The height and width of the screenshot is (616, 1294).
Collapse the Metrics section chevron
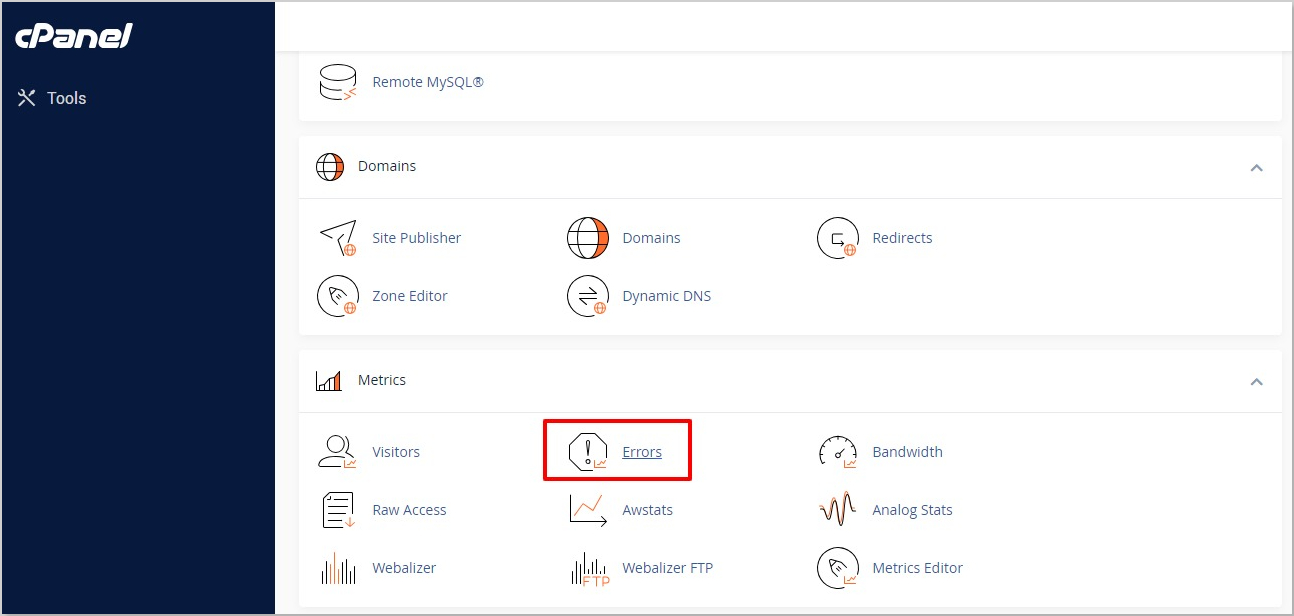tap(1256, 381)
